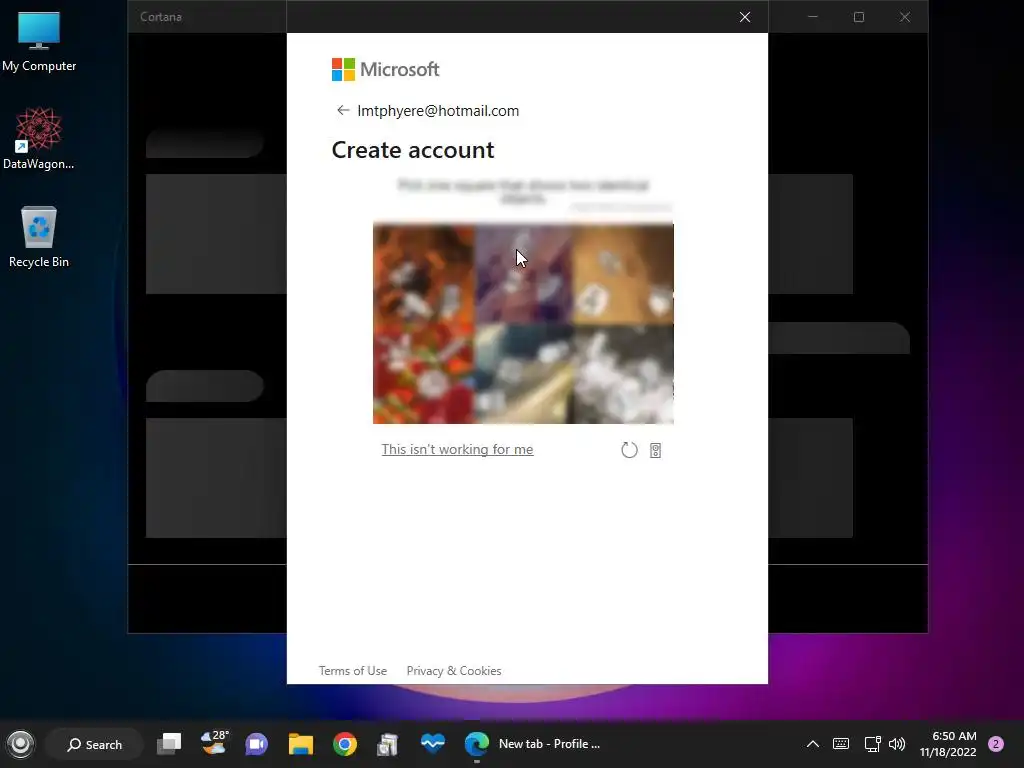Select the bottom-left red puzzle tile
This screenshot has height=768, width=1024.
coord(423,374)
